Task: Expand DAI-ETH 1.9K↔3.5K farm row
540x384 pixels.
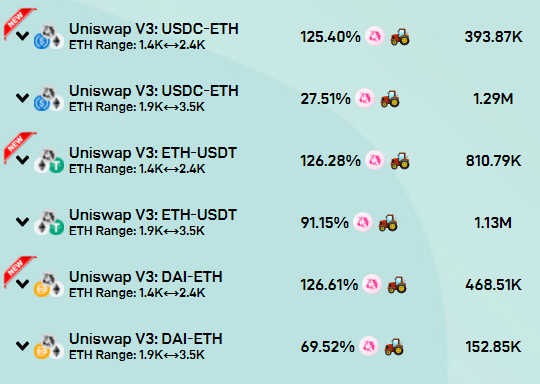Action: pyautogui.click(x=22, y=345)
